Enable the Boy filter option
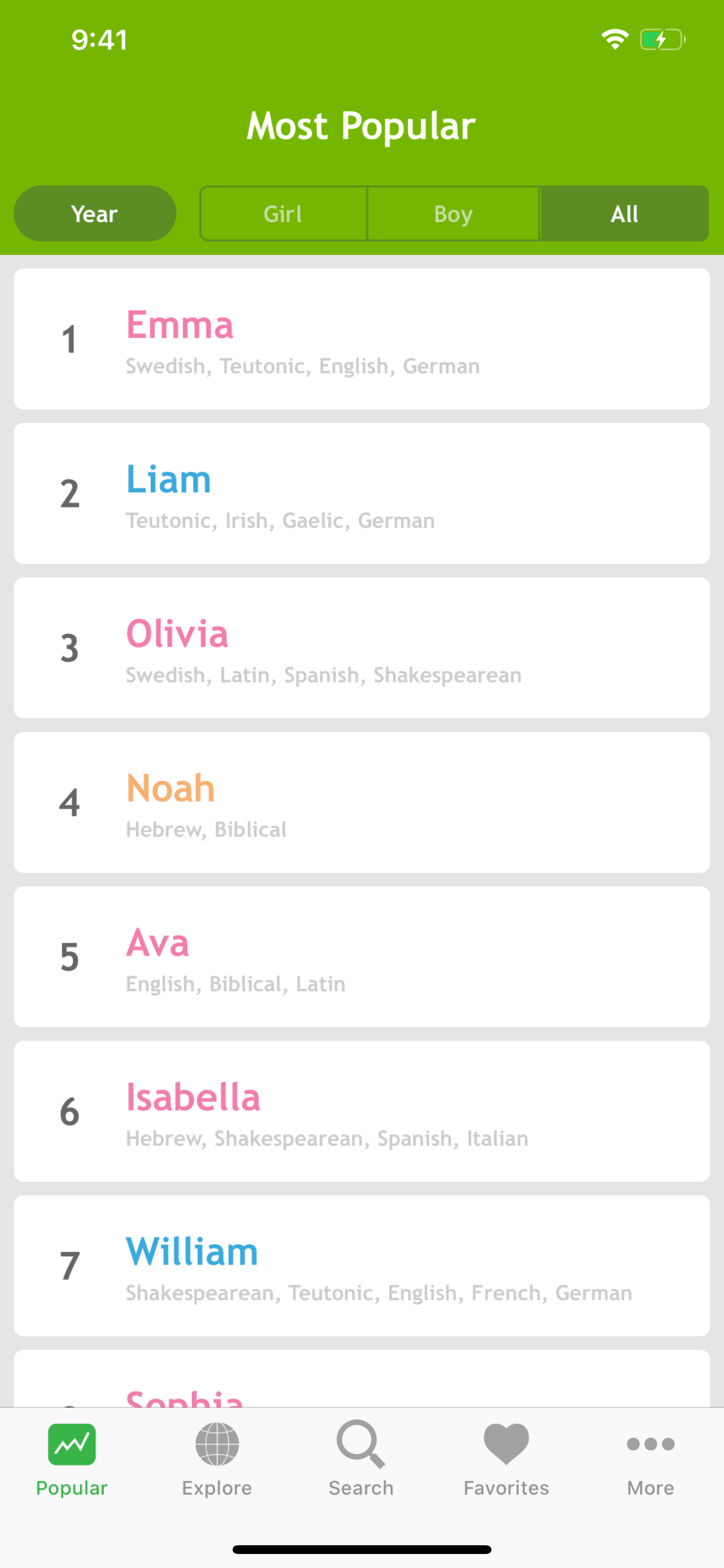The image size is (724, 1568). pos(454,213)
